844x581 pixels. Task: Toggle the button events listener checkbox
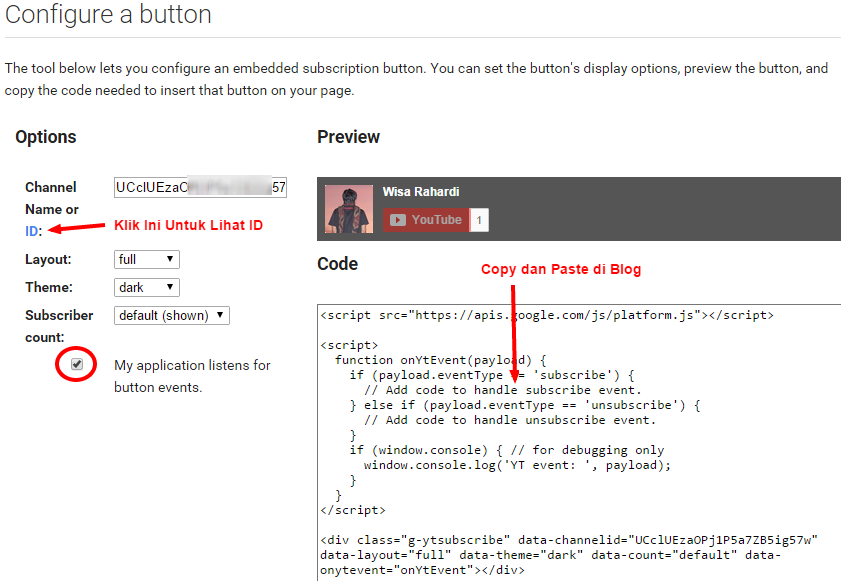click(77, 365)
